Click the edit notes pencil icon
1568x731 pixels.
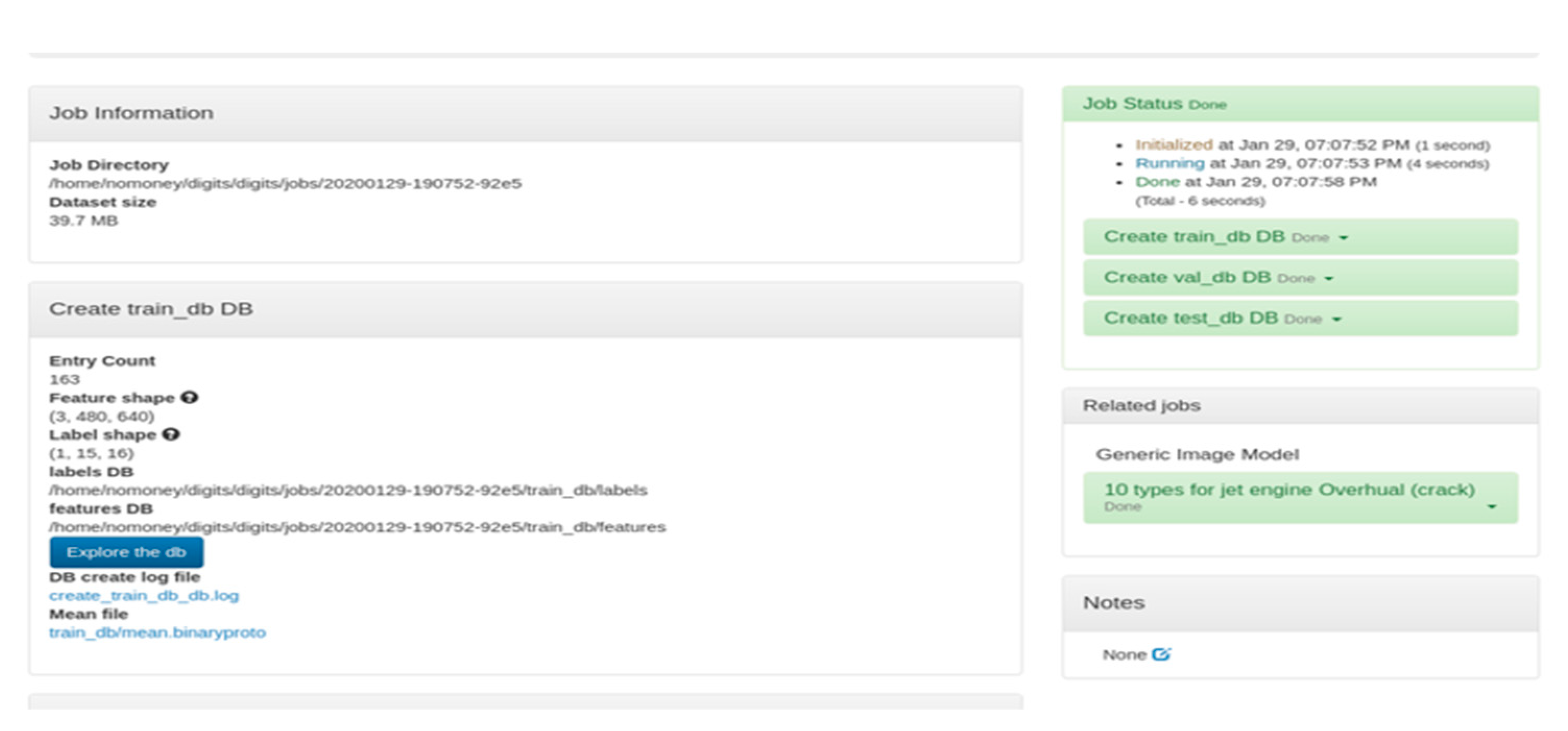1161,654
